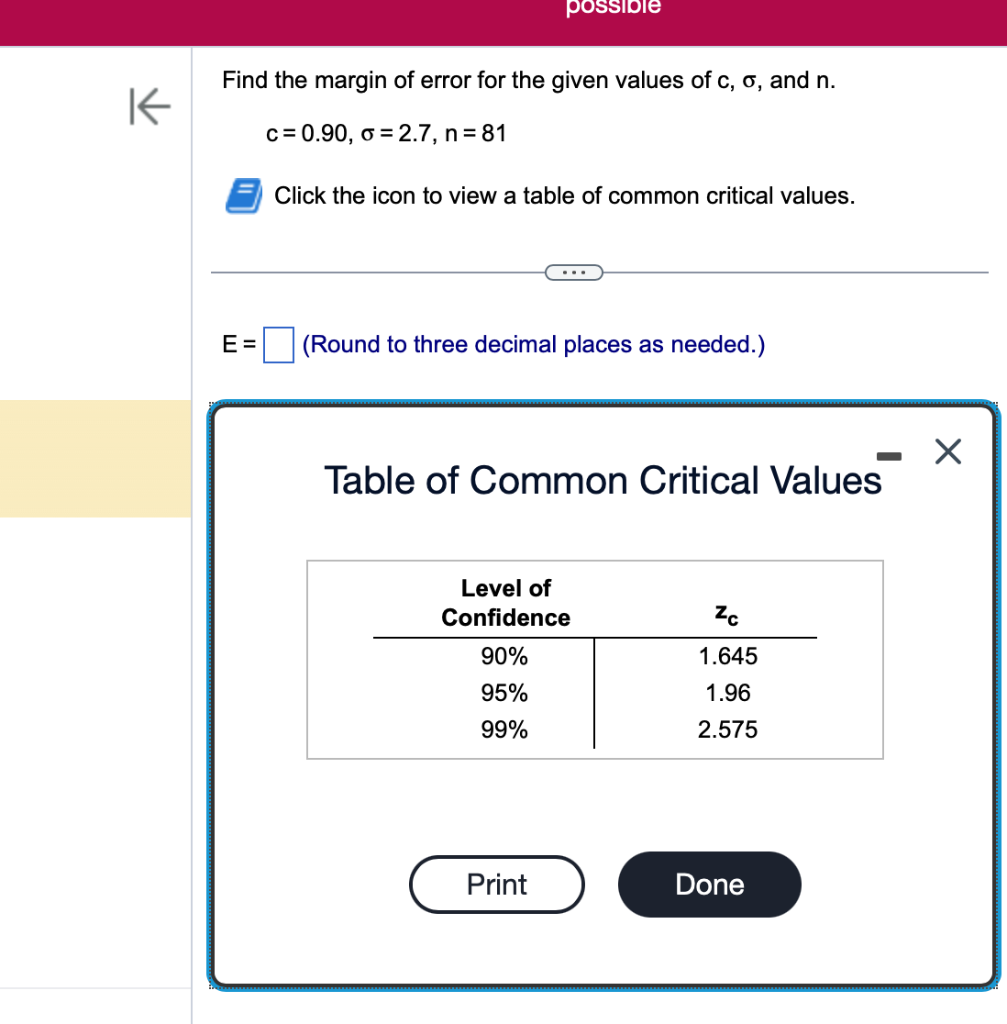Screen dimensions: 1007x1024
Task: Click the Print button in the dialog
Action: coord(497,884)
